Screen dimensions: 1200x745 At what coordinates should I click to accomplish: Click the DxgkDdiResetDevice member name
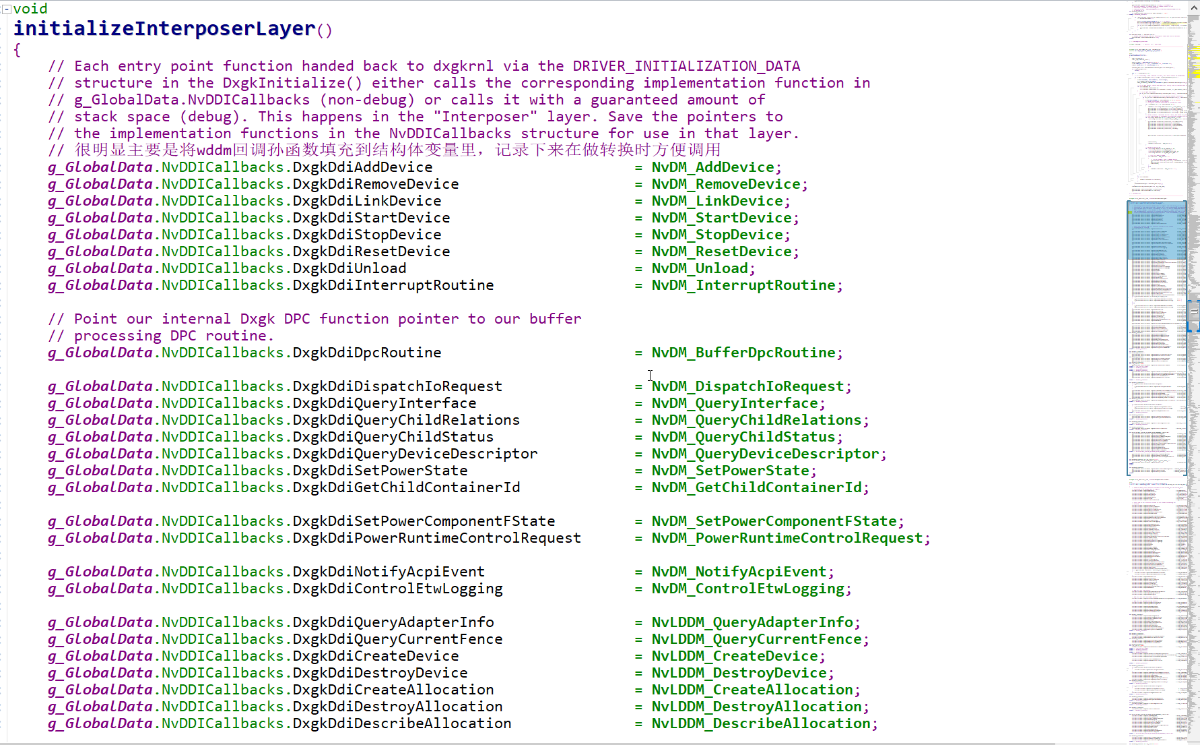coord(371,252)
